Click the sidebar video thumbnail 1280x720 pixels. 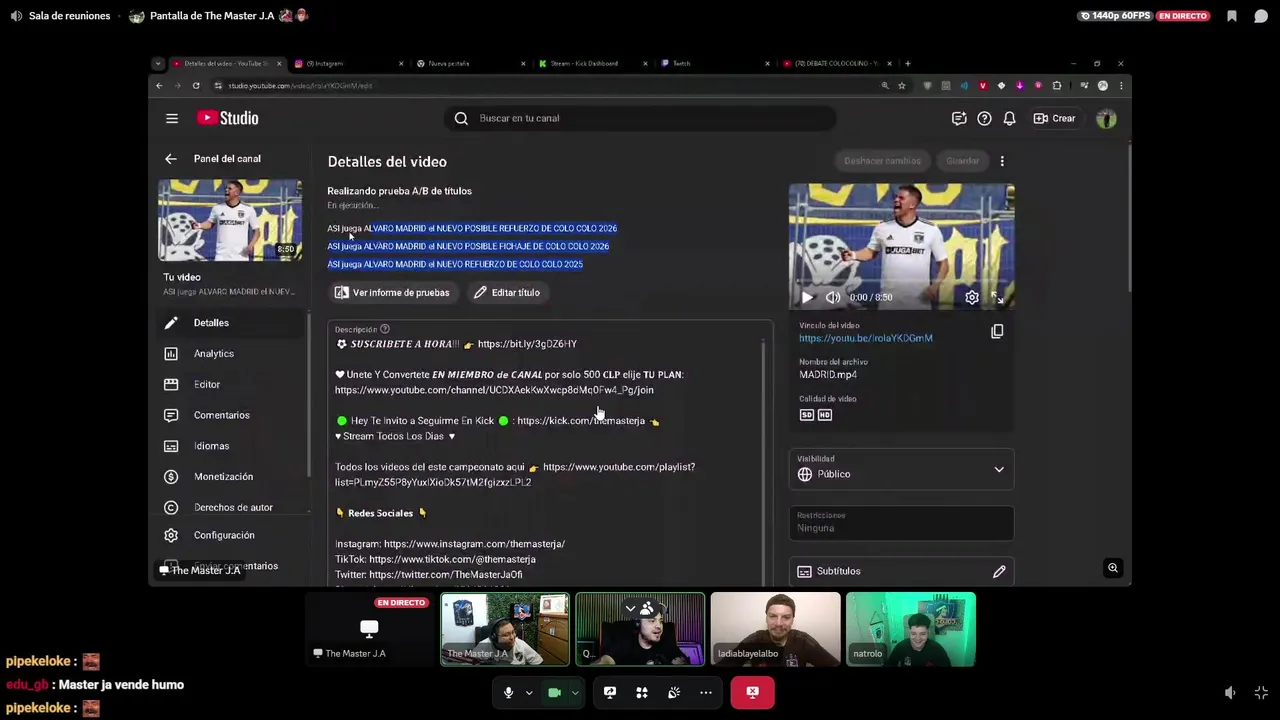pos(230,220)
